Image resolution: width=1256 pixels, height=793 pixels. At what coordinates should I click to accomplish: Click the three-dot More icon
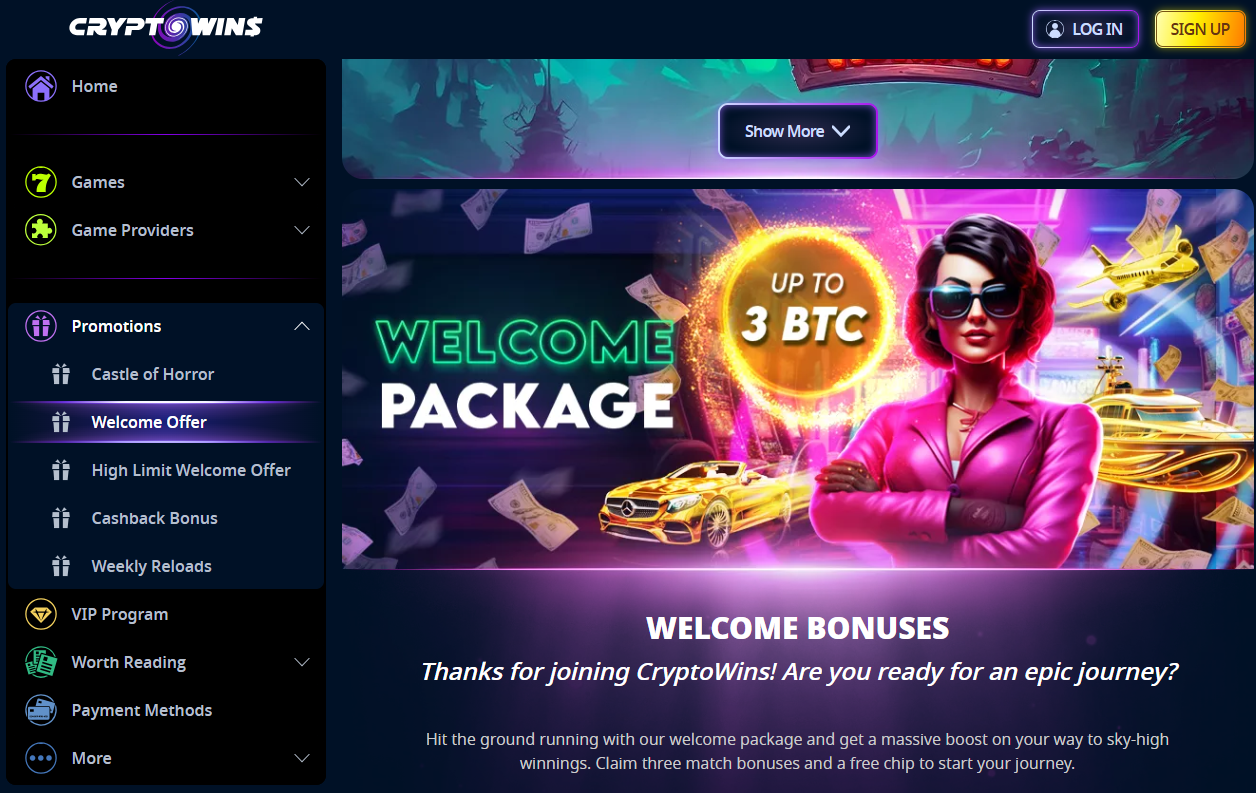pos(41,758)
